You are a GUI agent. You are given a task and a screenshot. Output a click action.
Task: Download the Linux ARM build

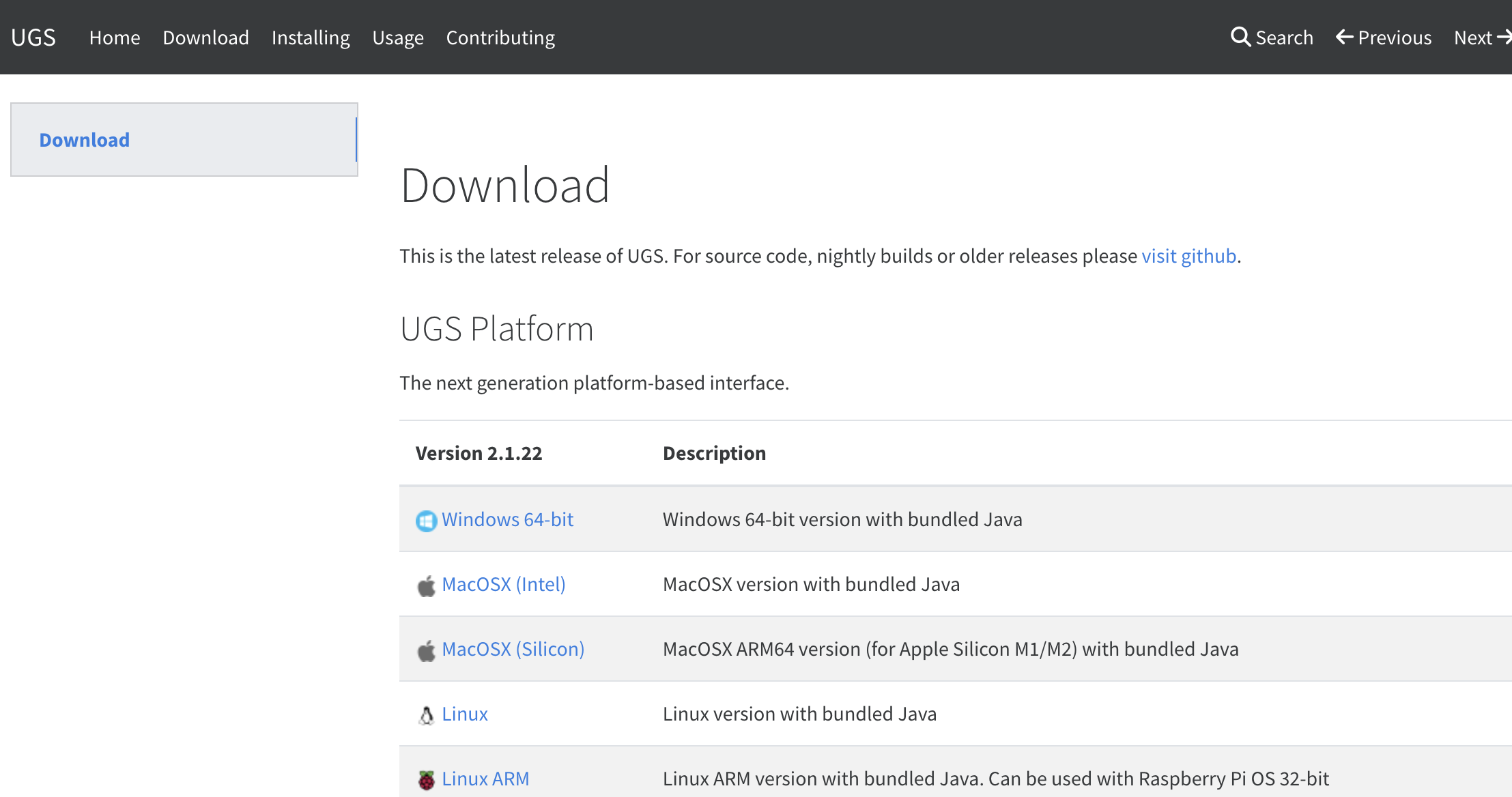(x=486, y=779)
